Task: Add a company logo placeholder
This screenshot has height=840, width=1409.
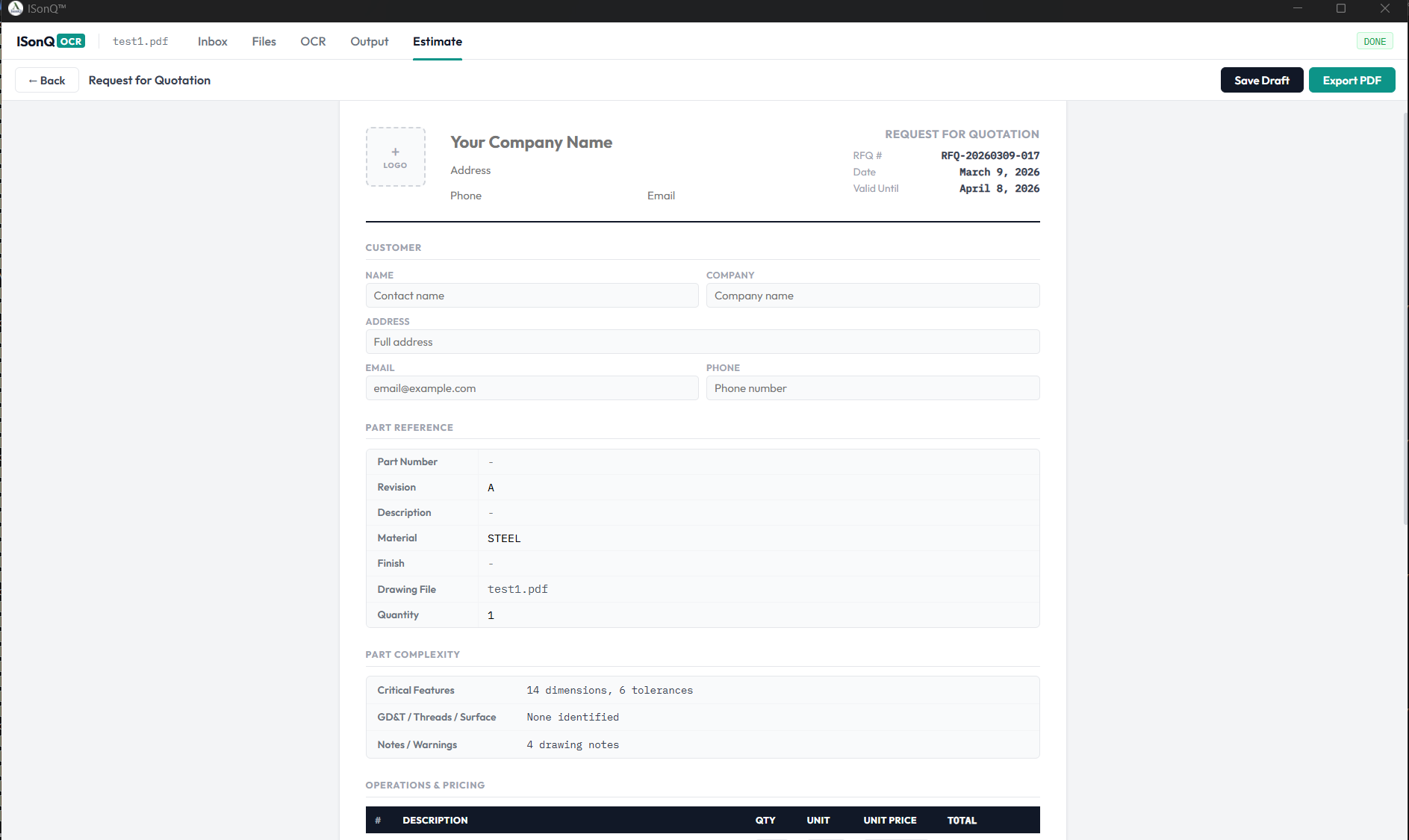Action: (x=395, y=157)
